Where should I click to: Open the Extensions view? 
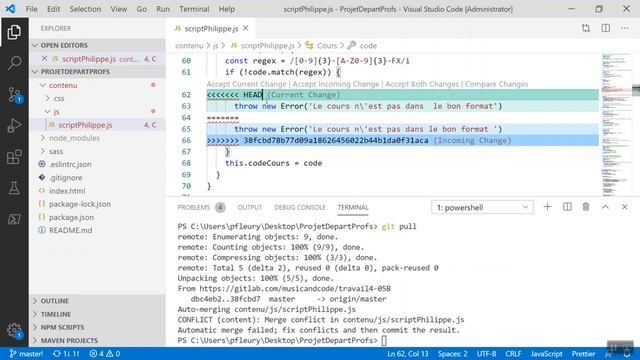pyautogui.click(x=14, y=157)
